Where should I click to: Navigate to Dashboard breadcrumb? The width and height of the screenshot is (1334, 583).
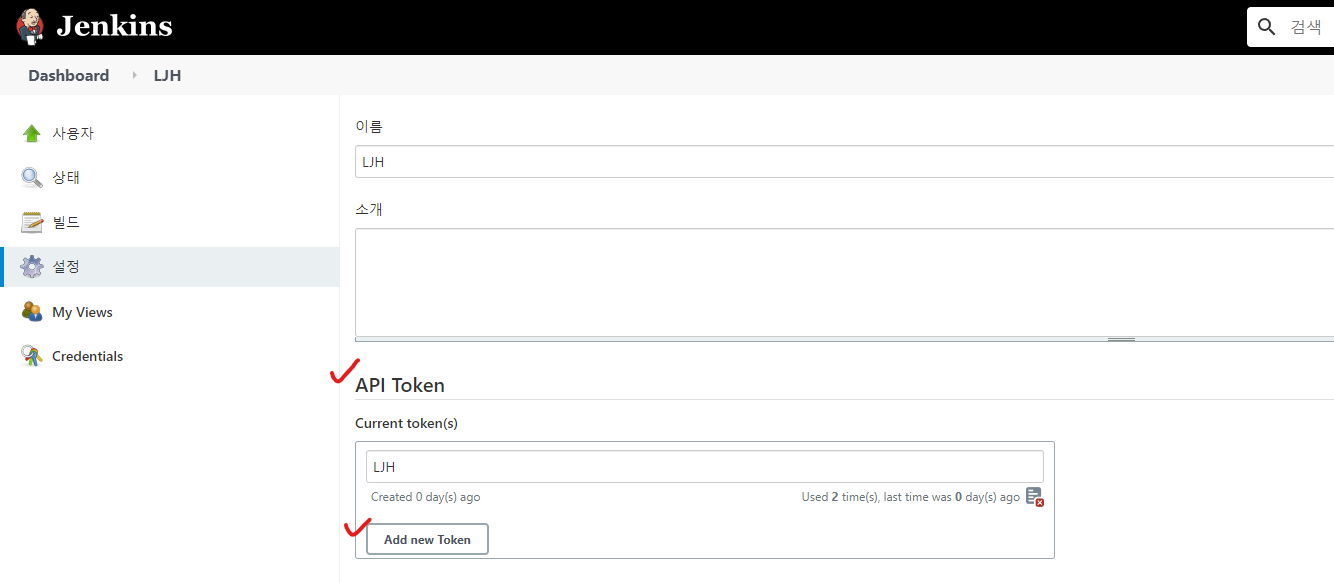(x=68, y=76)
